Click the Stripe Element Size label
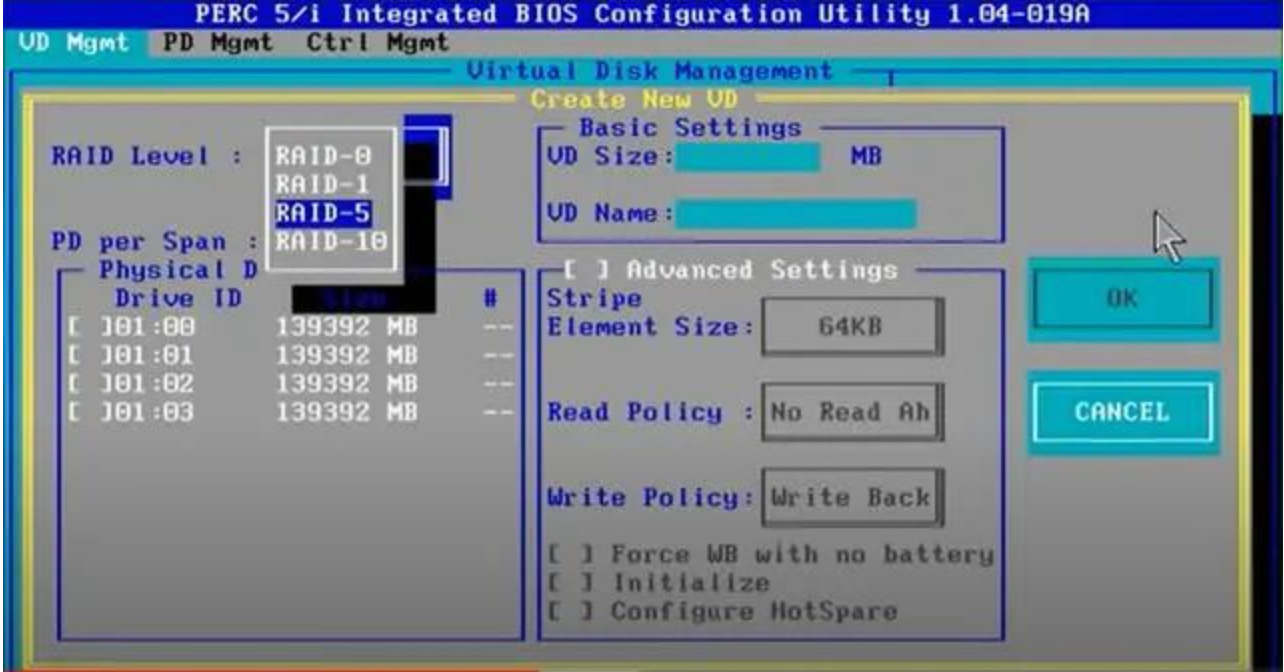The image size is (1284, 672). (650, 312)
